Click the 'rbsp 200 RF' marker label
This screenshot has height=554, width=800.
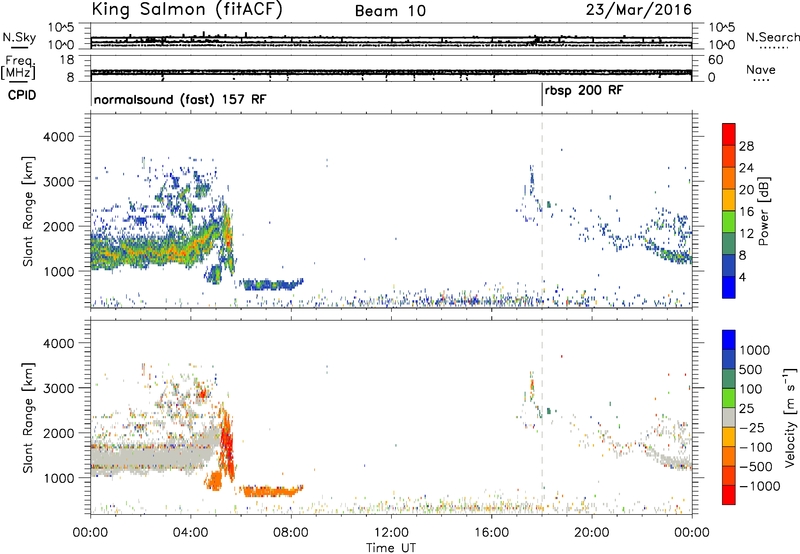[x=584, y=91]
